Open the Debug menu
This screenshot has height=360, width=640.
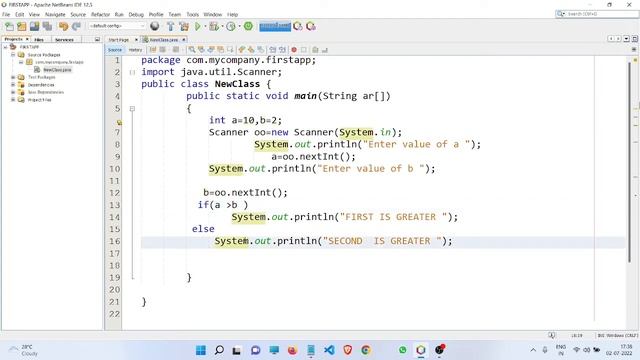[136, 14]
